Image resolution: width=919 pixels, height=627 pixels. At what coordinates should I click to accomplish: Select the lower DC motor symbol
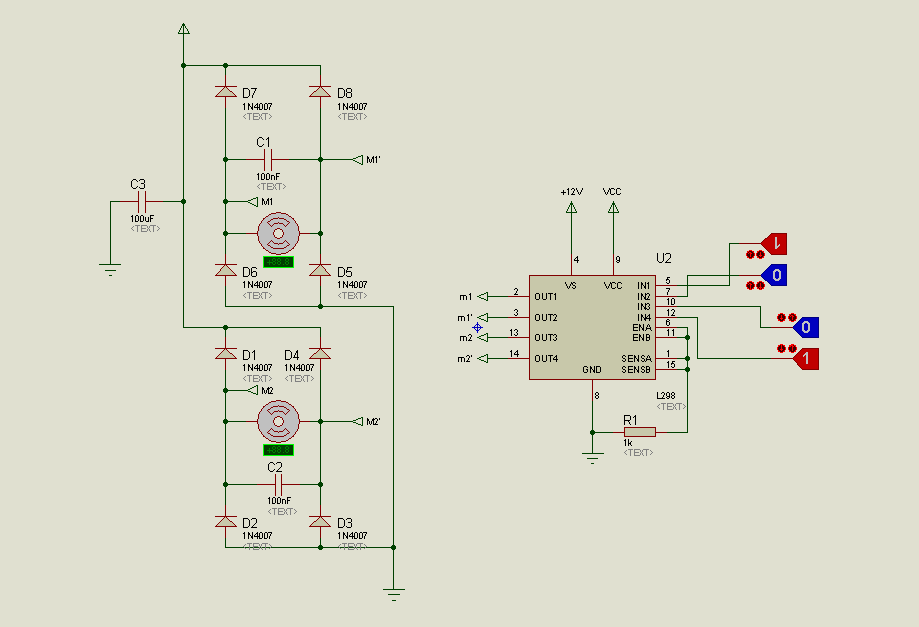click(x=277, y=421)
